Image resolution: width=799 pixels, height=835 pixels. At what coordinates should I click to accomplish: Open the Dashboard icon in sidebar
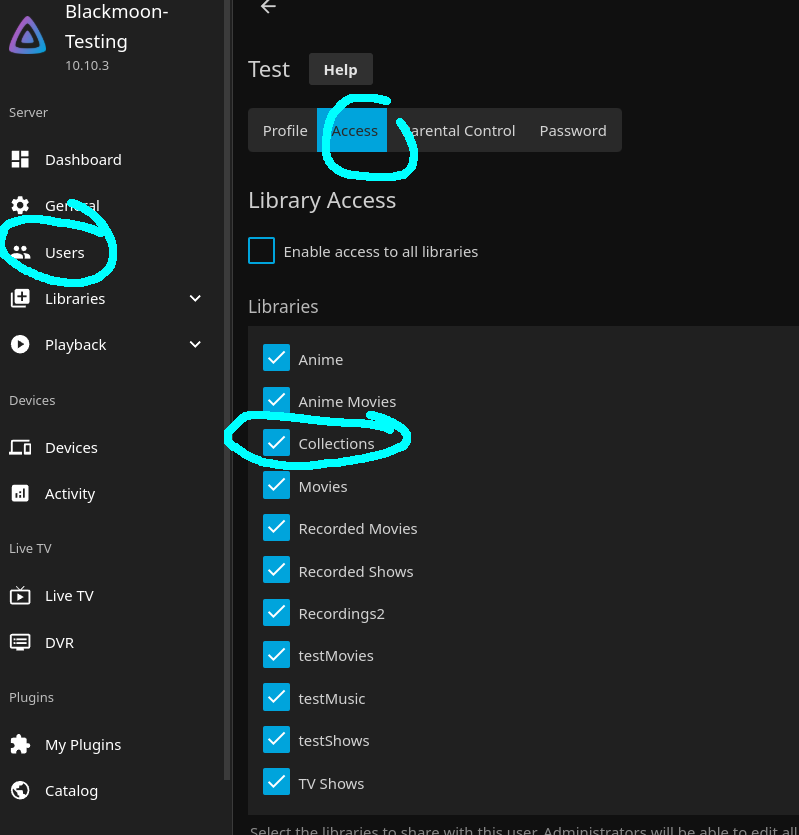(20, 160)
